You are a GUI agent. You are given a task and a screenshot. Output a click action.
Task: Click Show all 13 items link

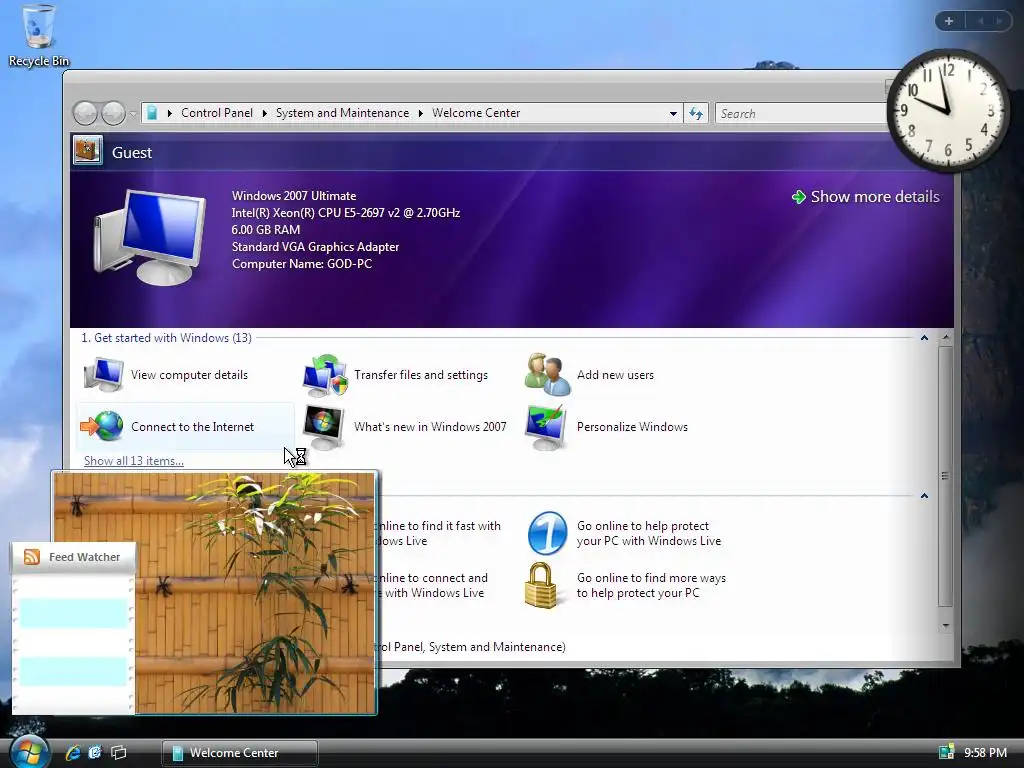[134, 461]
